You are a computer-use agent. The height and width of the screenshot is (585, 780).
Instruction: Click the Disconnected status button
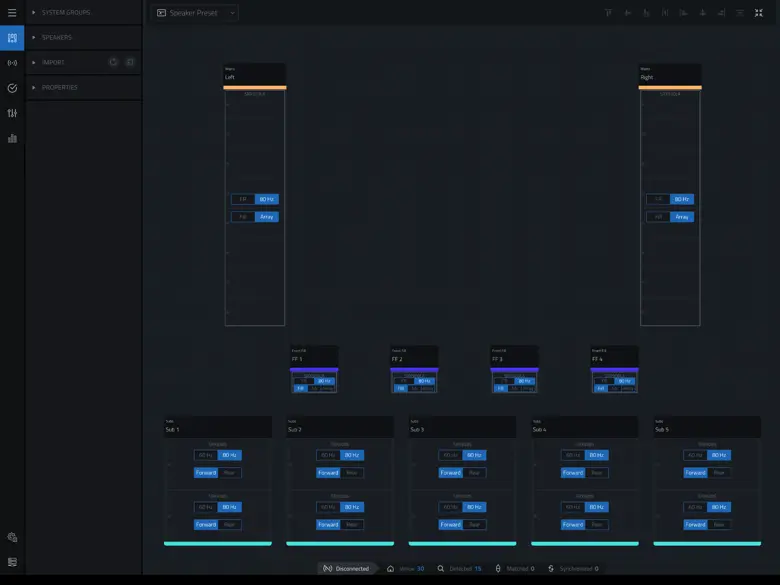click(346, 568)
